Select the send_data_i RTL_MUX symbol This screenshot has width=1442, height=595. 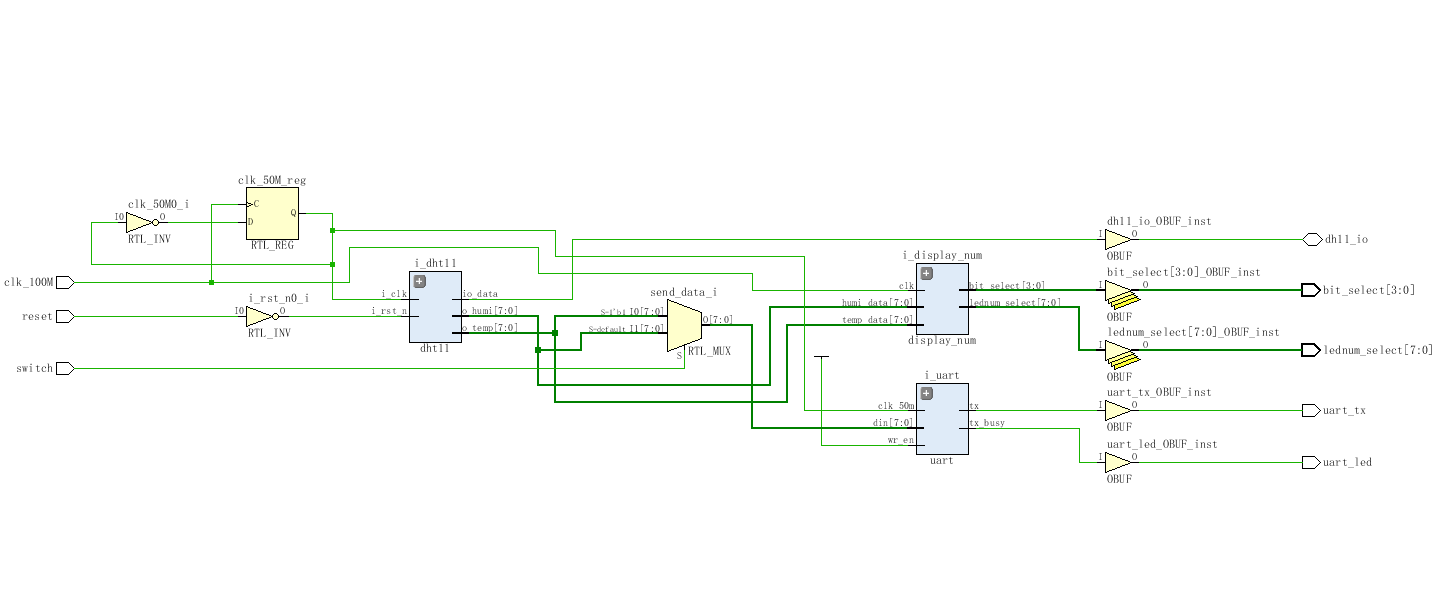coord(683,325)
